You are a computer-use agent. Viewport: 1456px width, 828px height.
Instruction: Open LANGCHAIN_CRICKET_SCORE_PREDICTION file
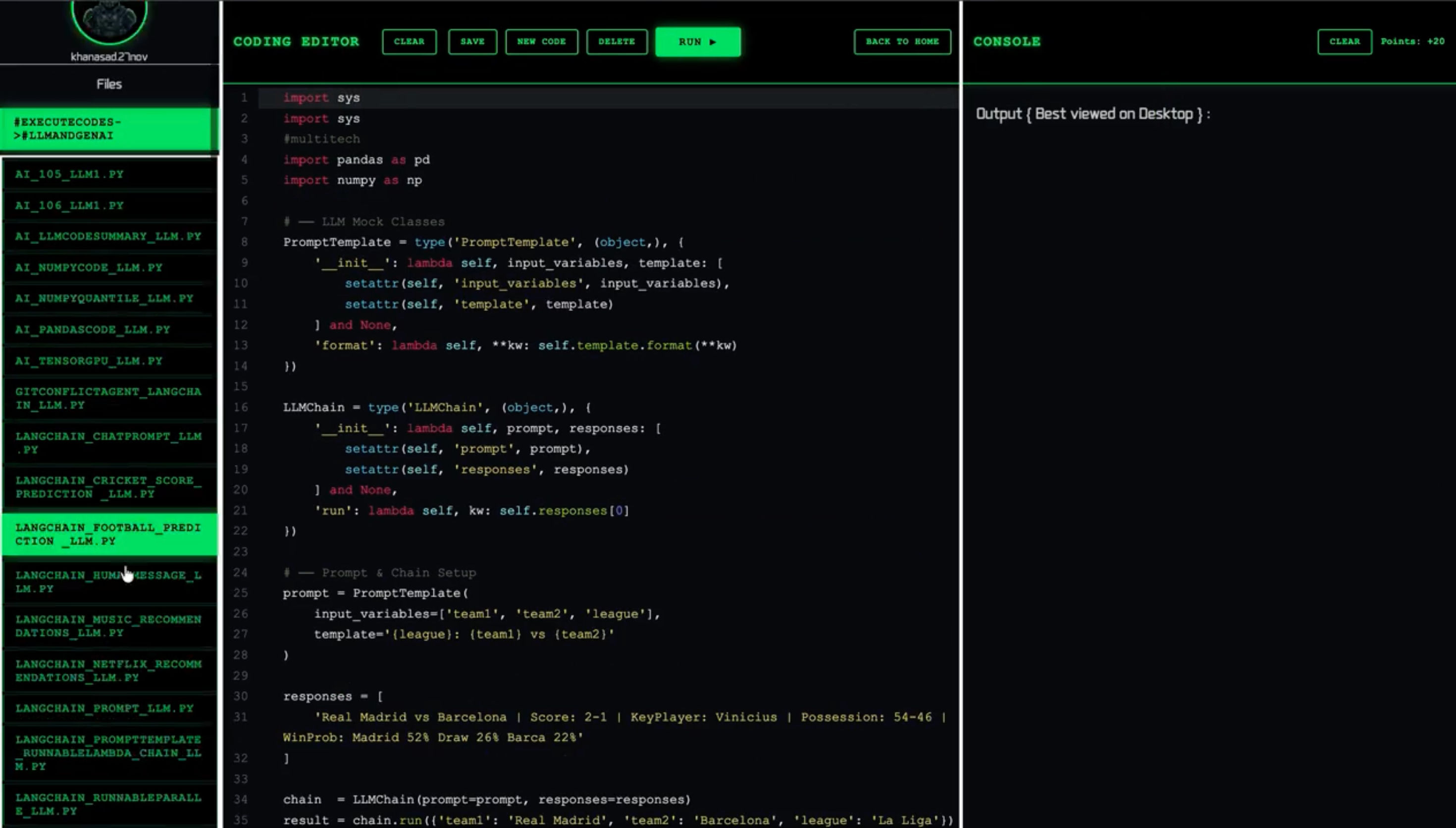point(109,487)
